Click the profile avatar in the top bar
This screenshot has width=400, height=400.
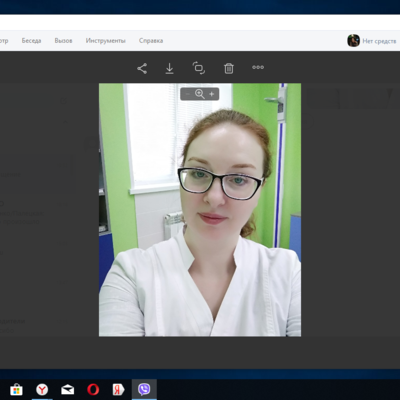(353, 41)
